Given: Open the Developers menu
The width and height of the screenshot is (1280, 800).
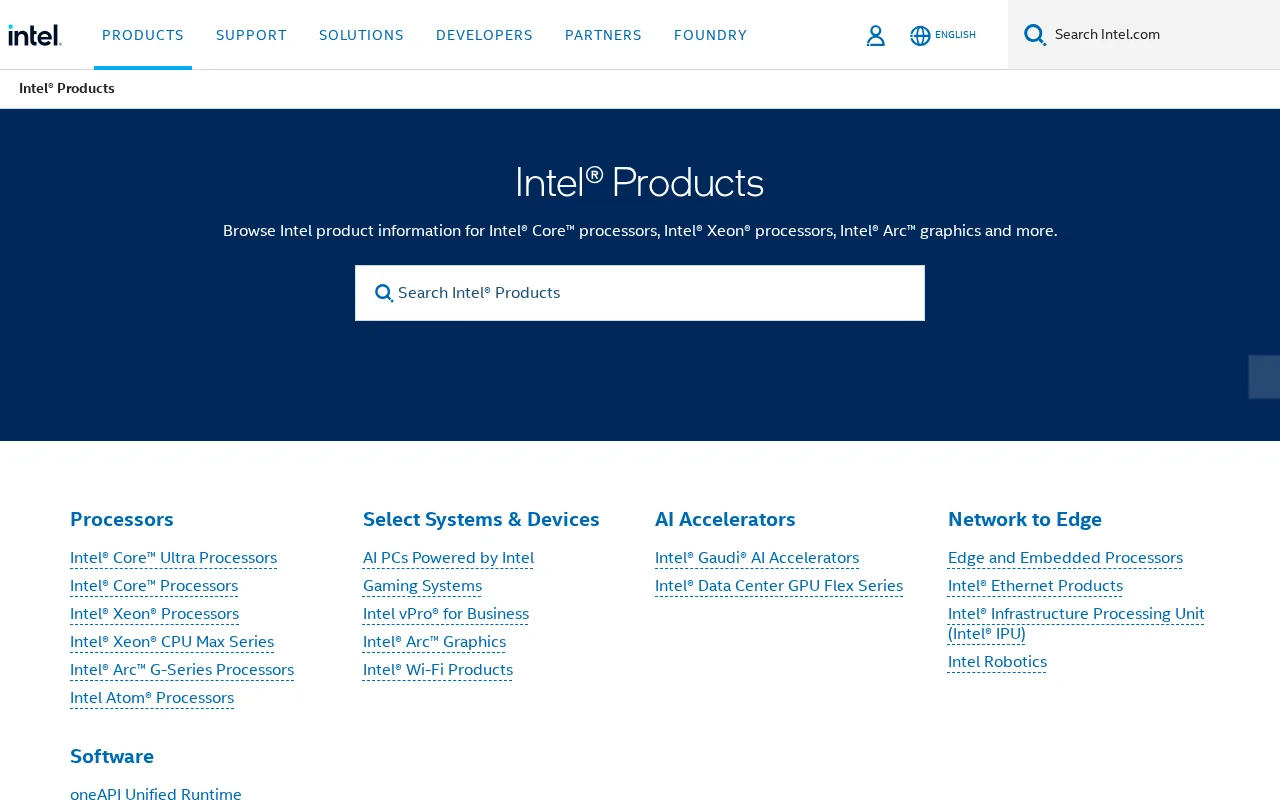Looking at the screenshot, I should 484,35.
